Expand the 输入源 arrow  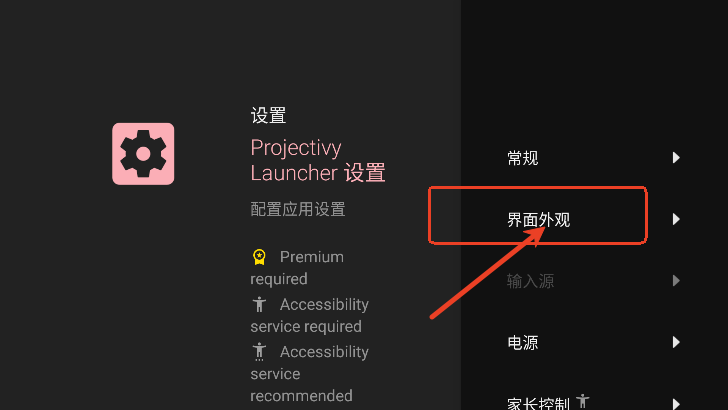point(676,280)
